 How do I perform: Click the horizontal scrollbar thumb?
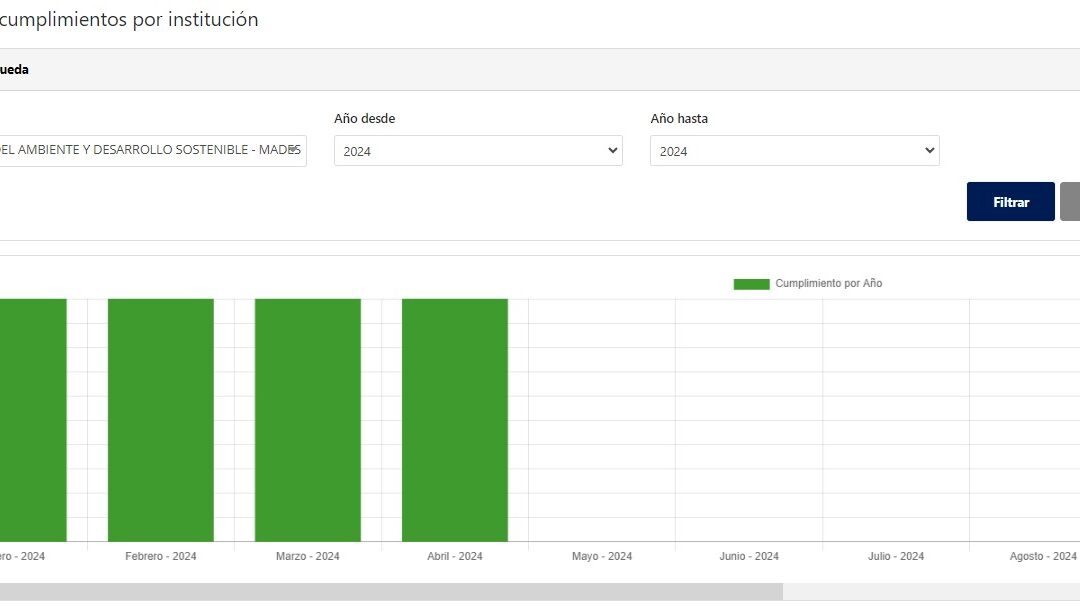(x=390, y=592)
